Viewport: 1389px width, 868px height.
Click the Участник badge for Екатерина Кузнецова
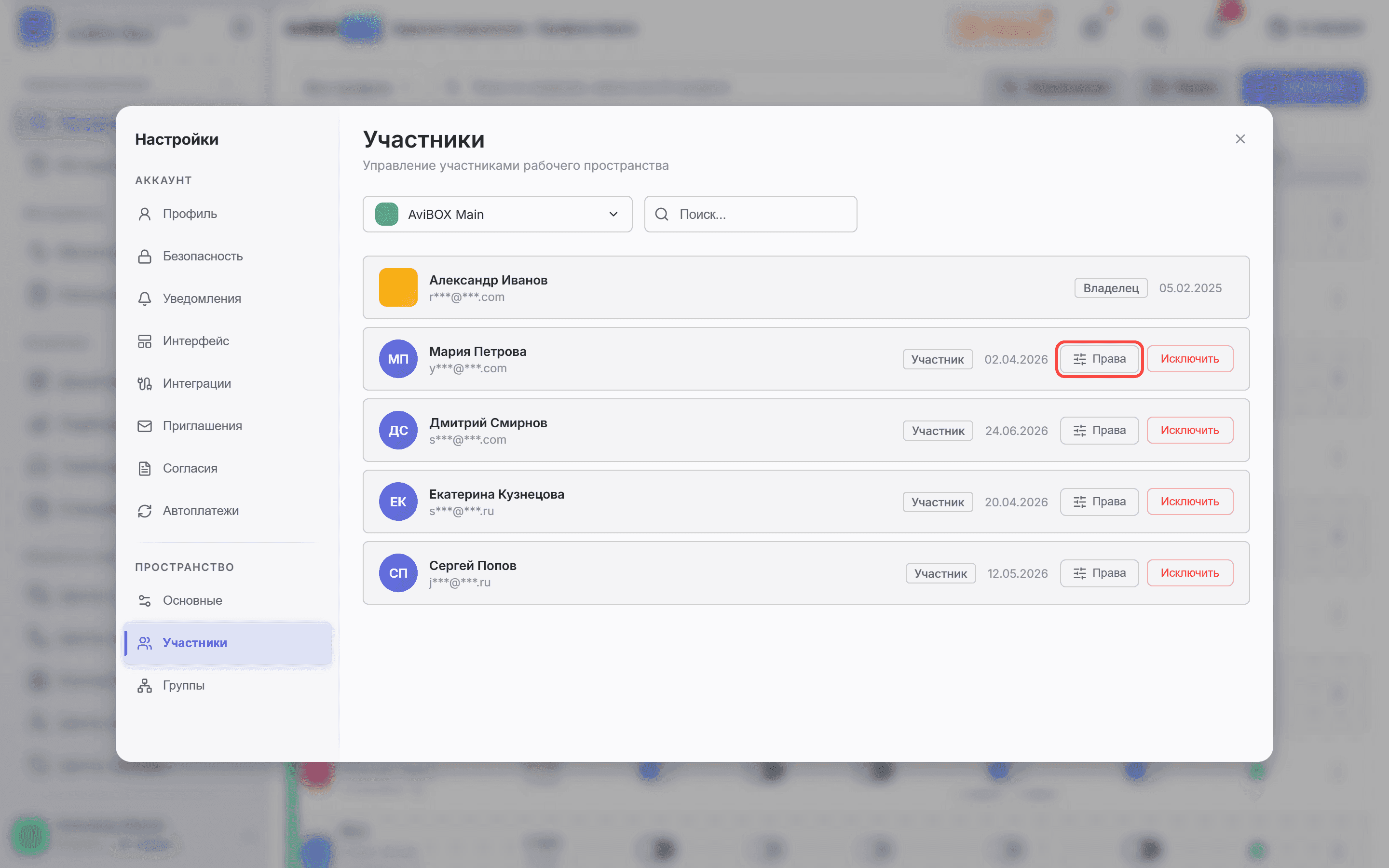(938, 502)
